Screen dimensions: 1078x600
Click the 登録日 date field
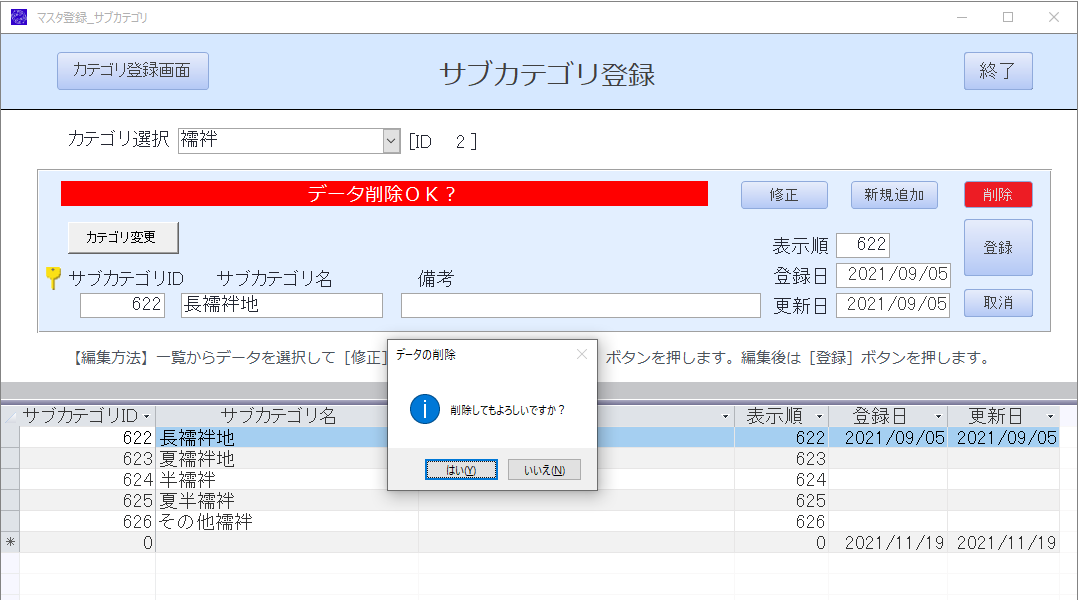coord(894,275)
